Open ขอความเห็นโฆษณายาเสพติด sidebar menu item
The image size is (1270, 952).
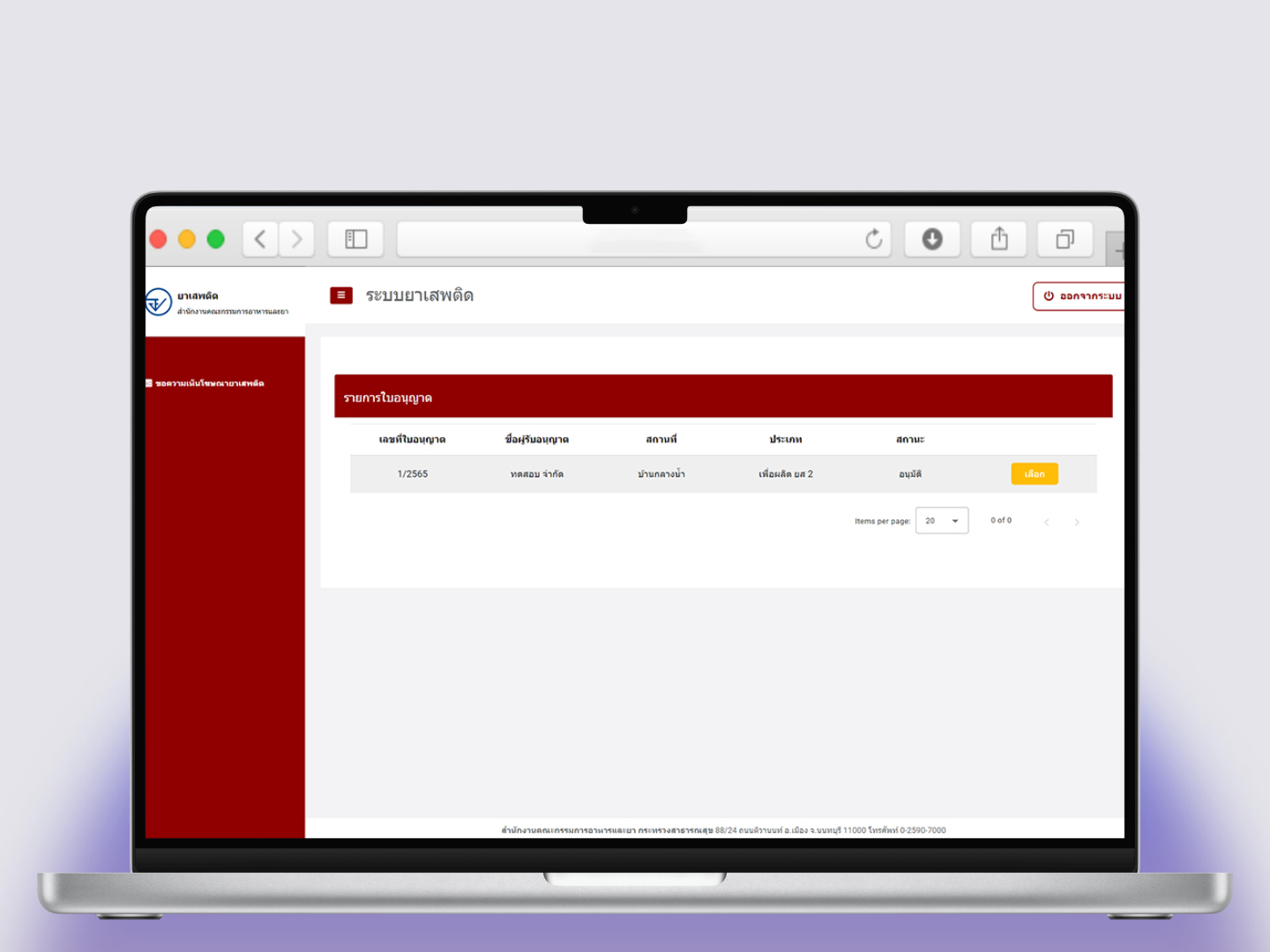209,383
